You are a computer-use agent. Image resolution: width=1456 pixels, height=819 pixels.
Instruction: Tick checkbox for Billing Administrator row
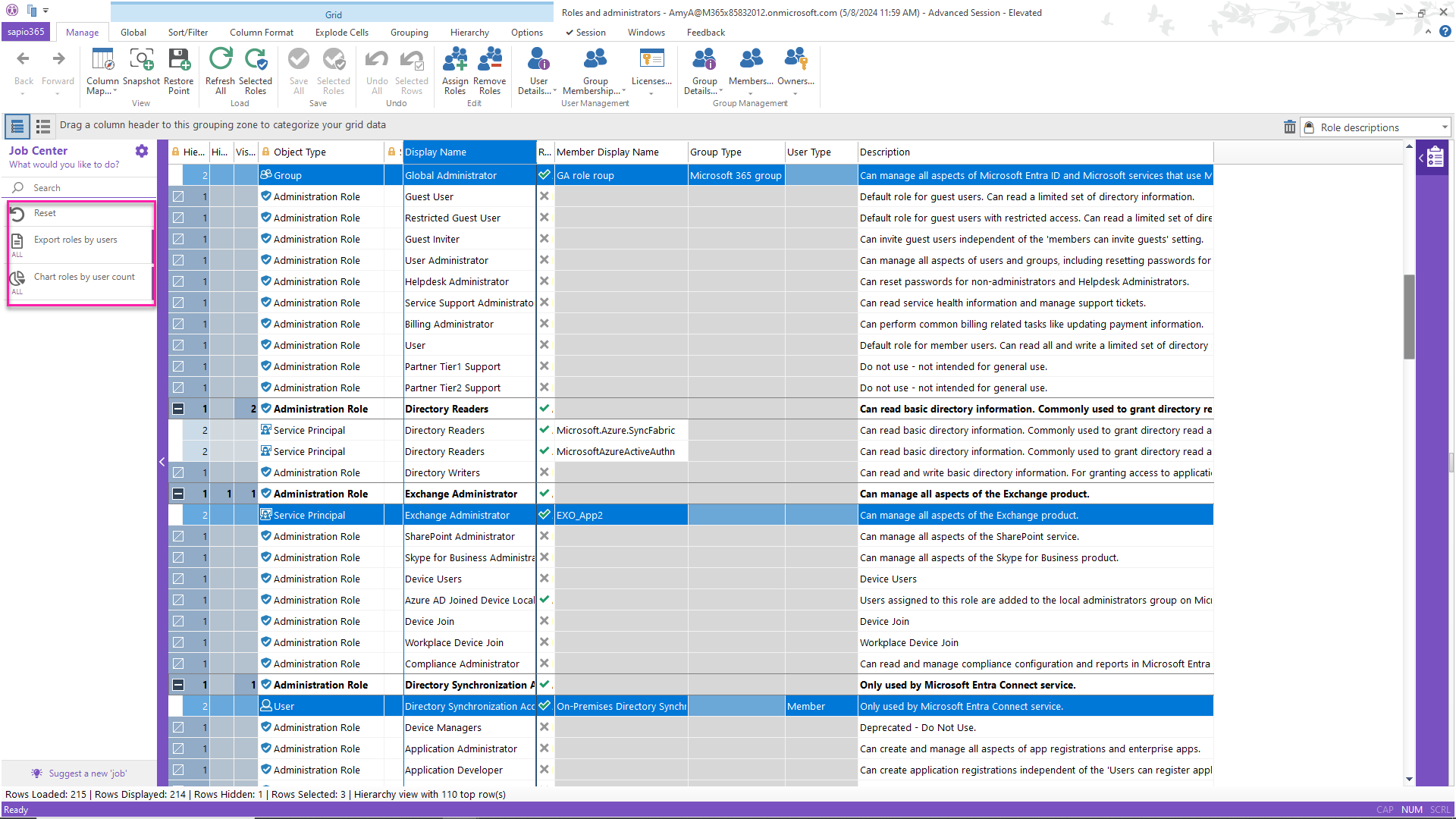click(x=178, y=324)
